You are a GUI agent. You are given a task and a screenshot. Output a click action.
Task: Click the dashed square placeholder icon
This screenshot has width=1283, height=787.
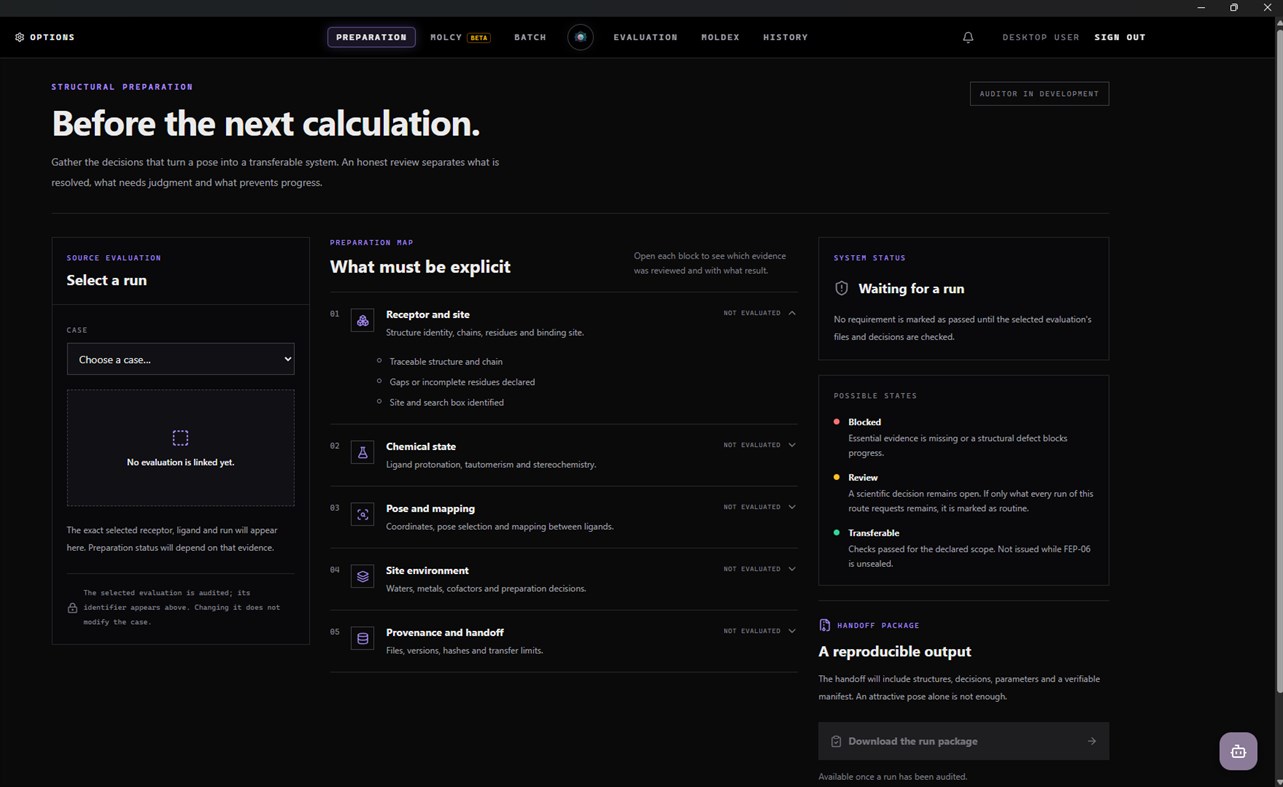pos(180,438)
